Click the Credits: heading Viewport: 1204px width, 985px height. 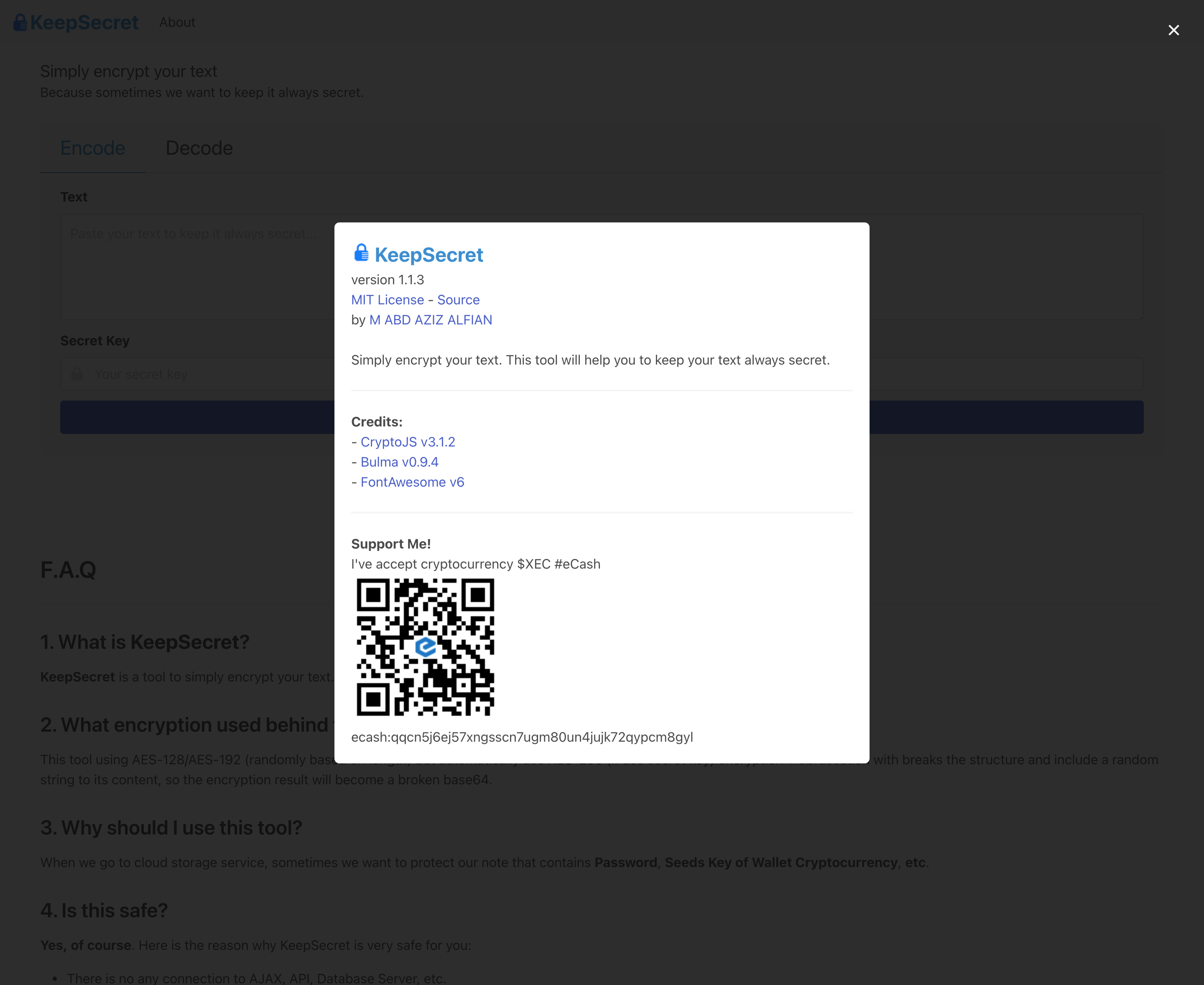click(377, 421)
